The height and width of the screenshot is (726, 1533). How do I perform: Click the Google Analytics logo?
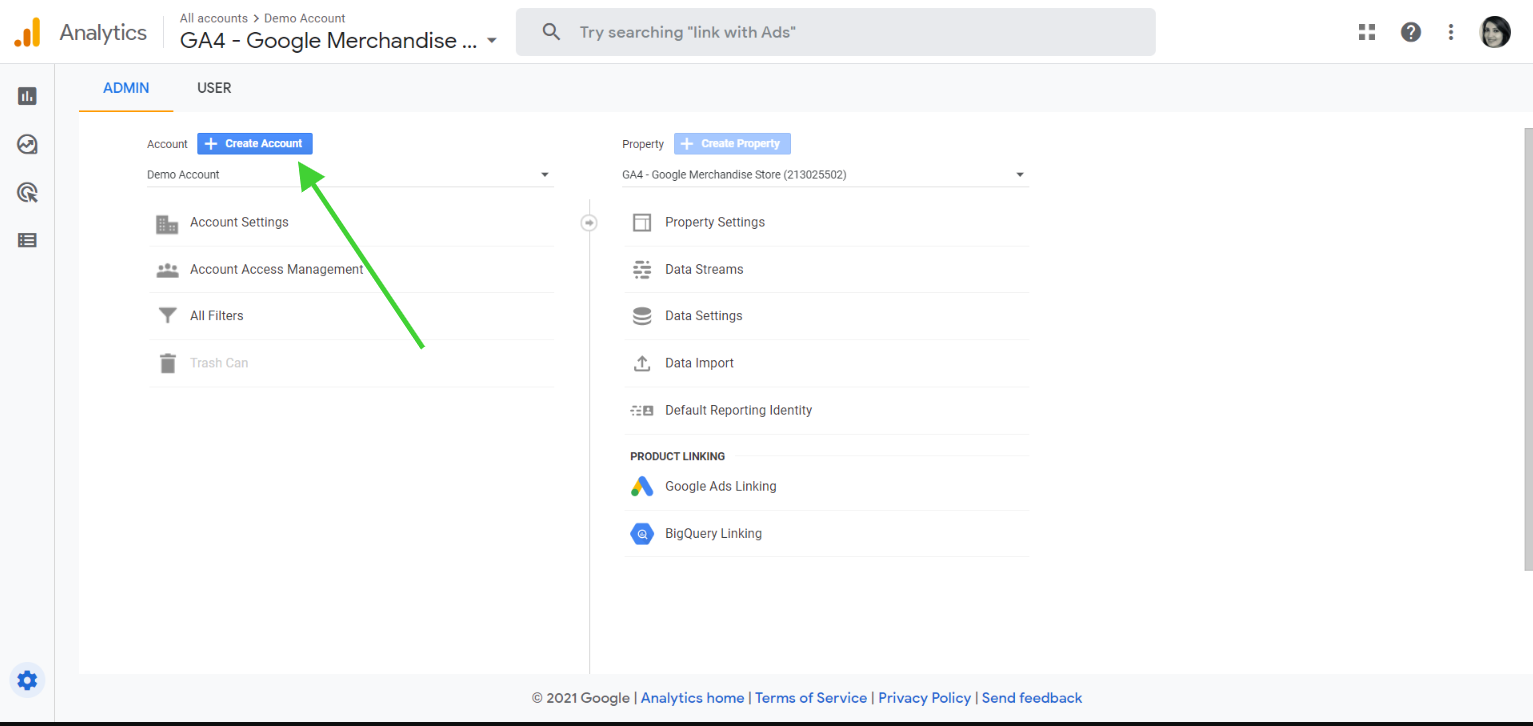27,32
